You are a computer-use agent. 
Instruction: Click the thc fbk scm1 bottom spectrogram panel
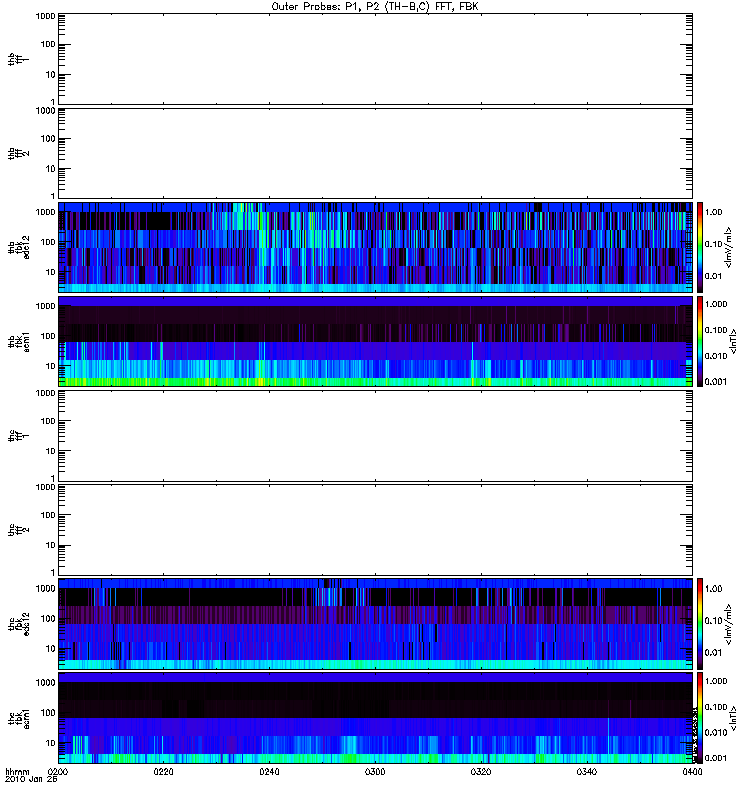(x=376, y=718)
